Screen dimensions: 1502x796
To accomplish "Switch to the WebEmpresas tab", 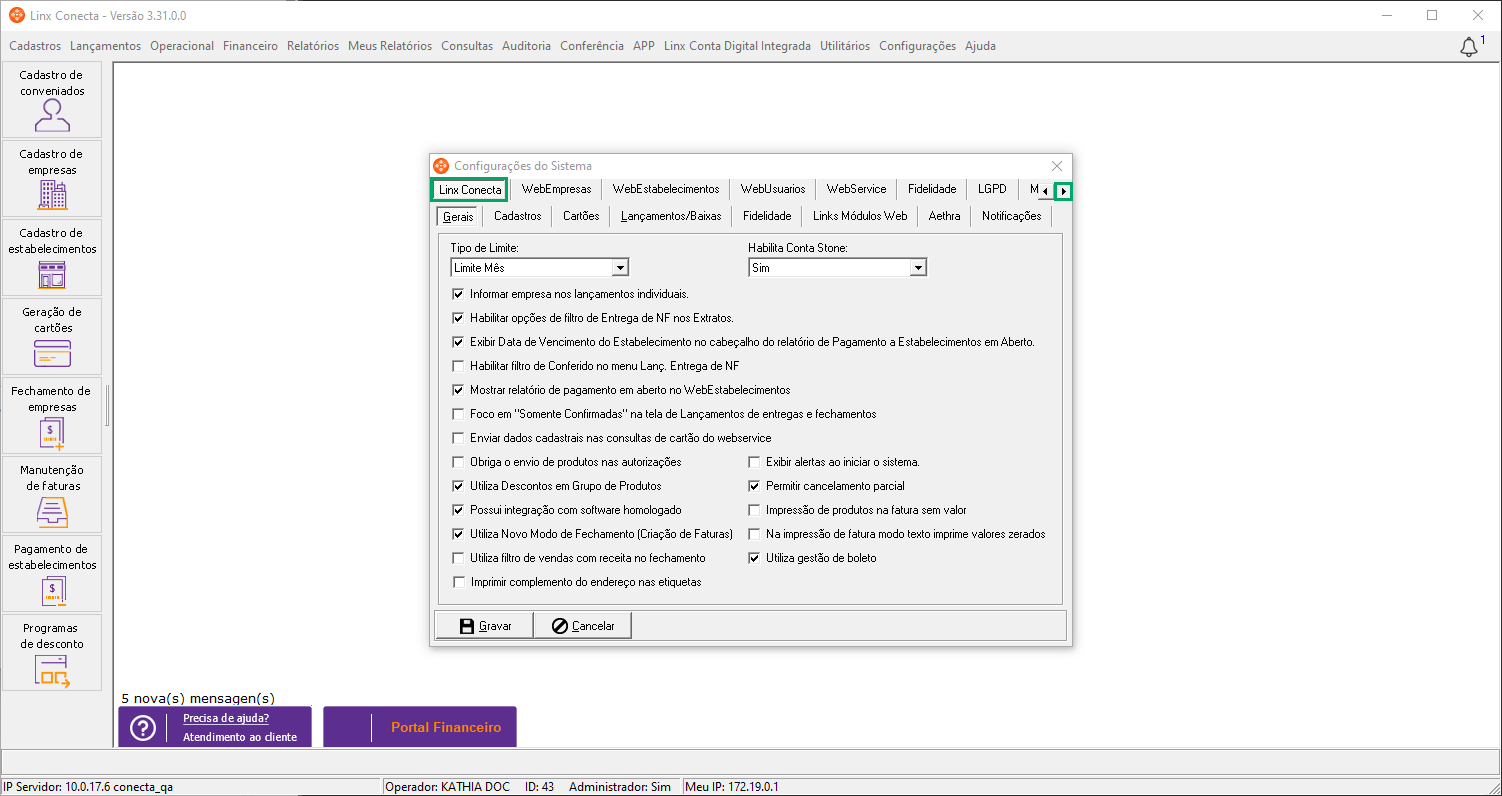I will coord(556,189).
